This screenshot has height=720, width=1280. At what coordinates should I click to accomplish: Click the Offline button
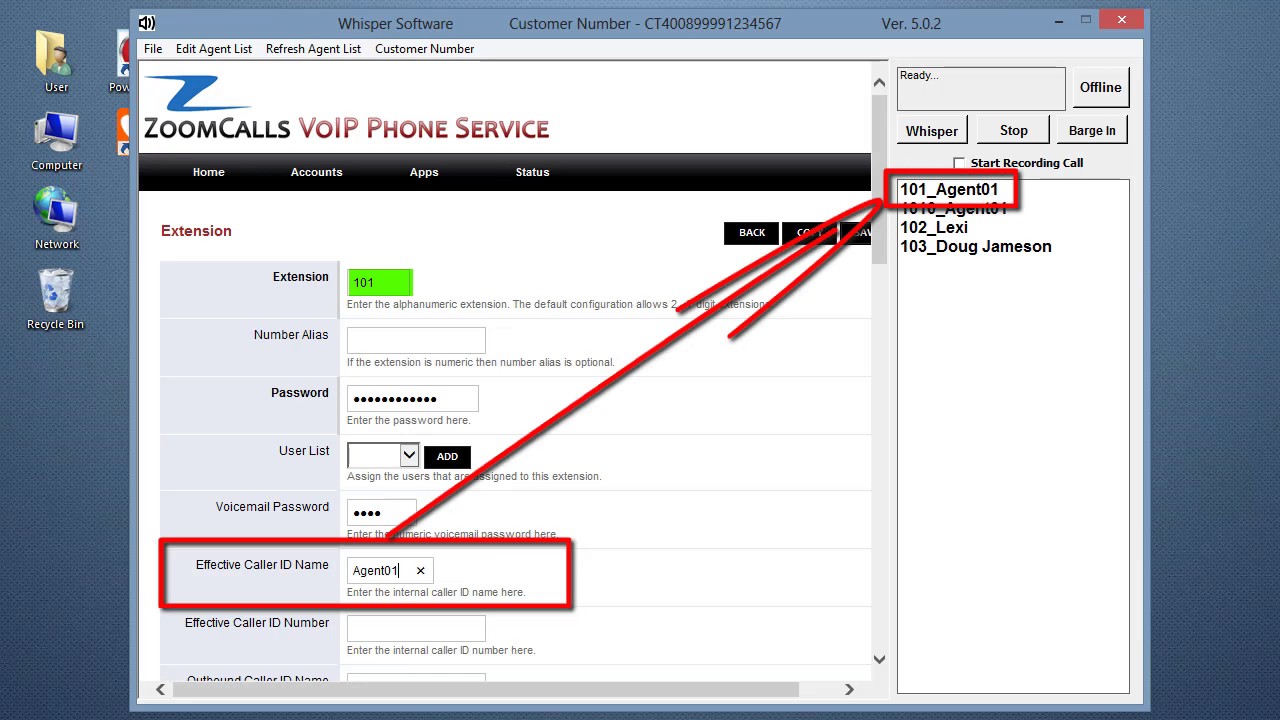tap(1100, 87)
